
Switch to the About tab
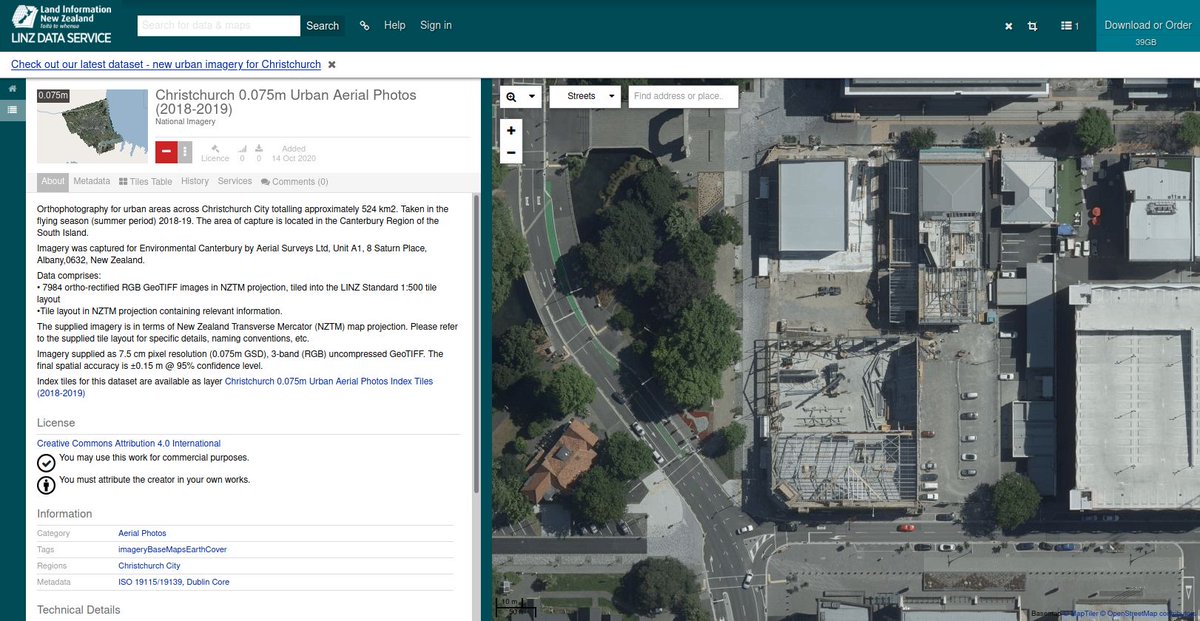coord(53,182)
